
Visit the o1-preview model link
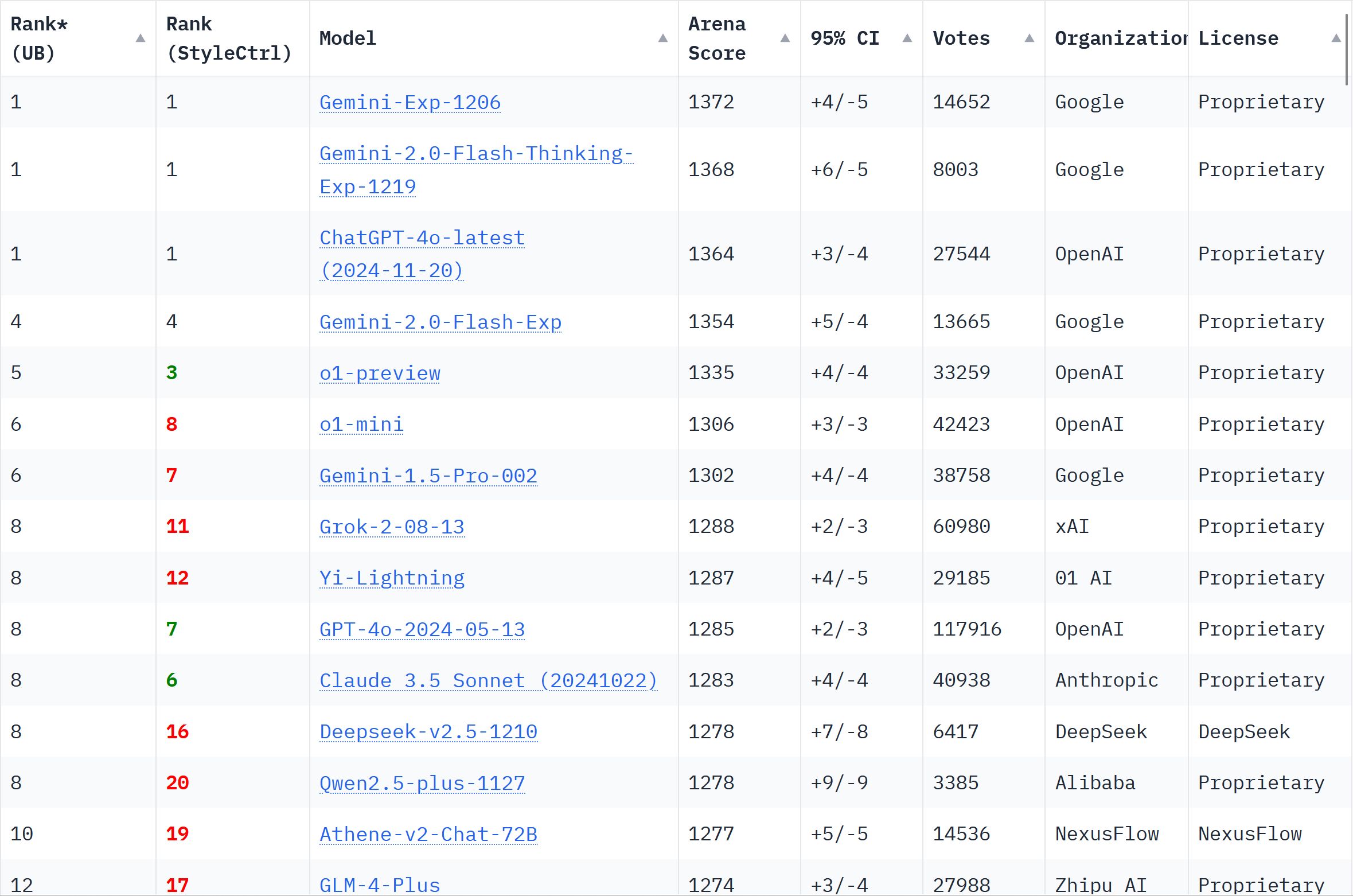tap(380, 373)
